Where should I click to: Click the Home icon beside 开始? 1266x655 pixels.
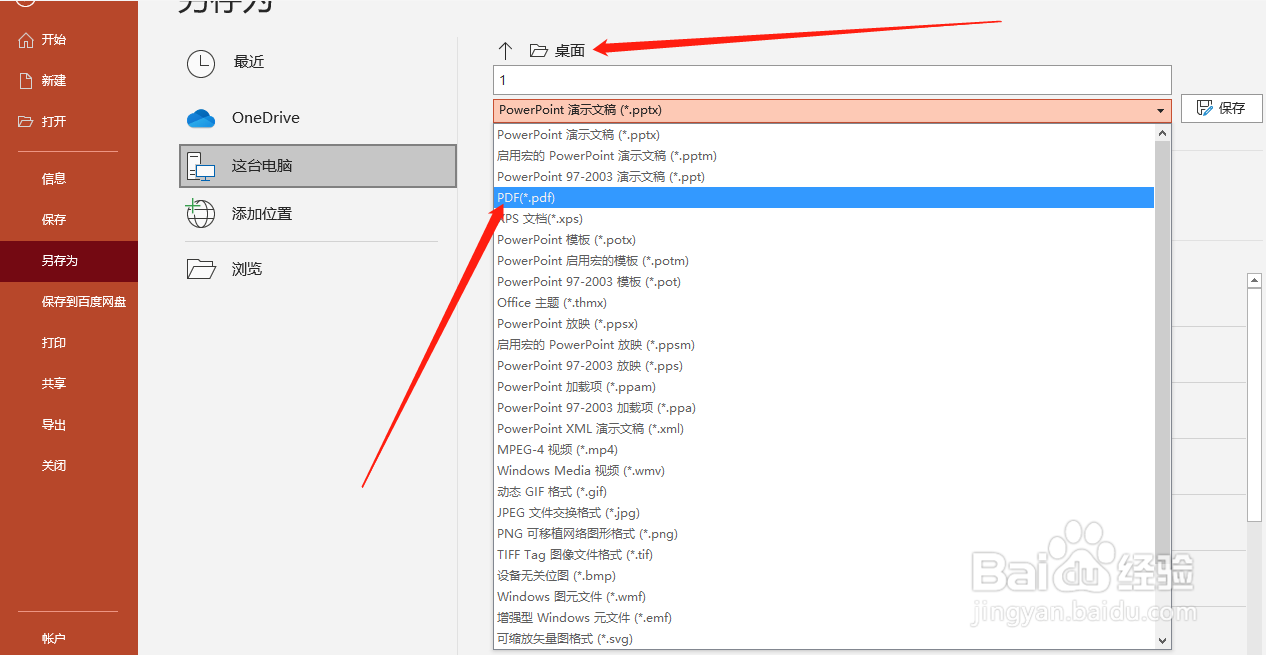pyautogui.click(x=26, y=40)
